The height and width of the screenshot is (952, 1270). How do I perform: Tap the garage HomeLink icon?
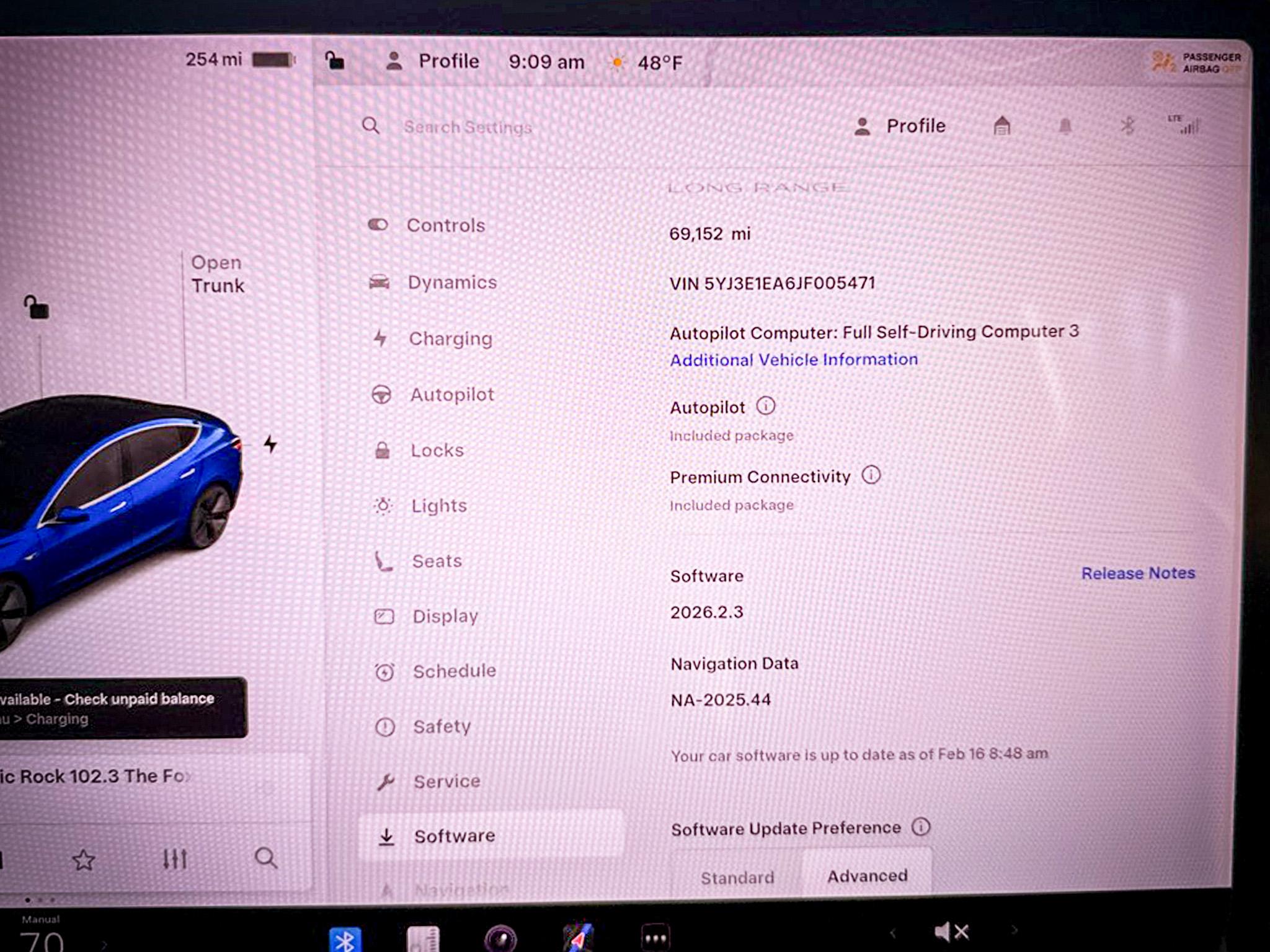1001,126
